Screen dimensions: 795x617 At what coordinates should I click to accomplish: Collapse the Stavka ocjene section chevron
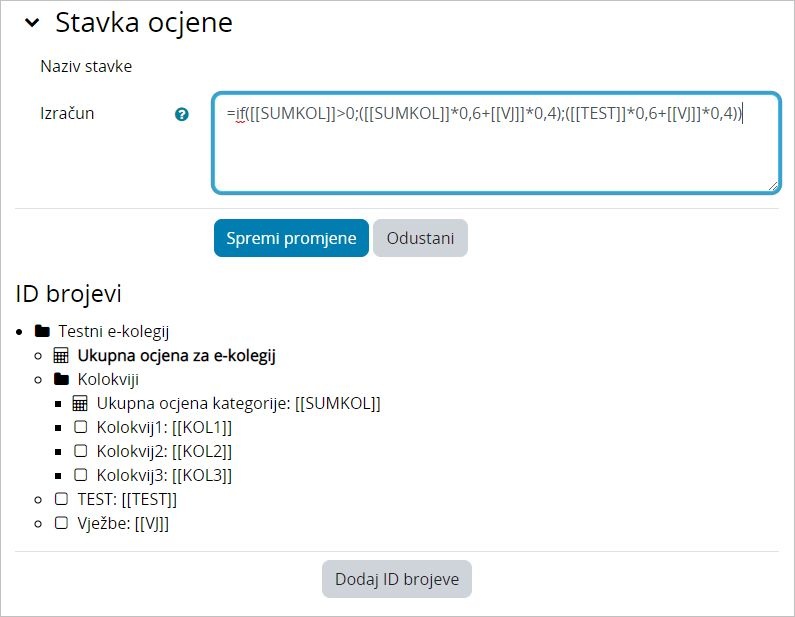tap(32, 24)
